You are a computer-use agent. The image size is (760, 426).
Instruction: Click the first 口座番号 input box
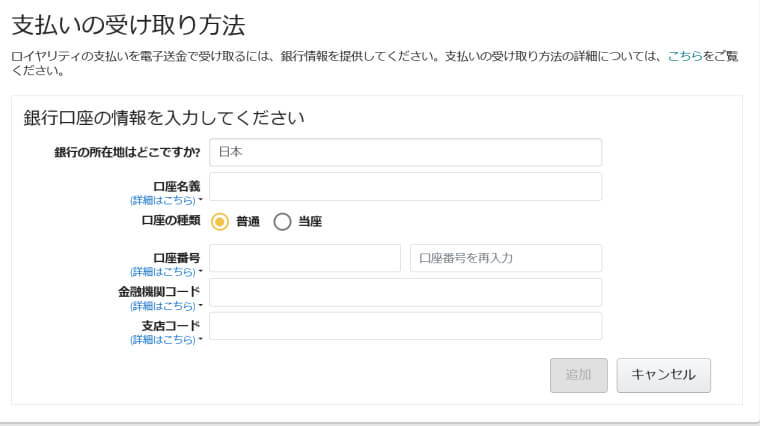point(305,258)
